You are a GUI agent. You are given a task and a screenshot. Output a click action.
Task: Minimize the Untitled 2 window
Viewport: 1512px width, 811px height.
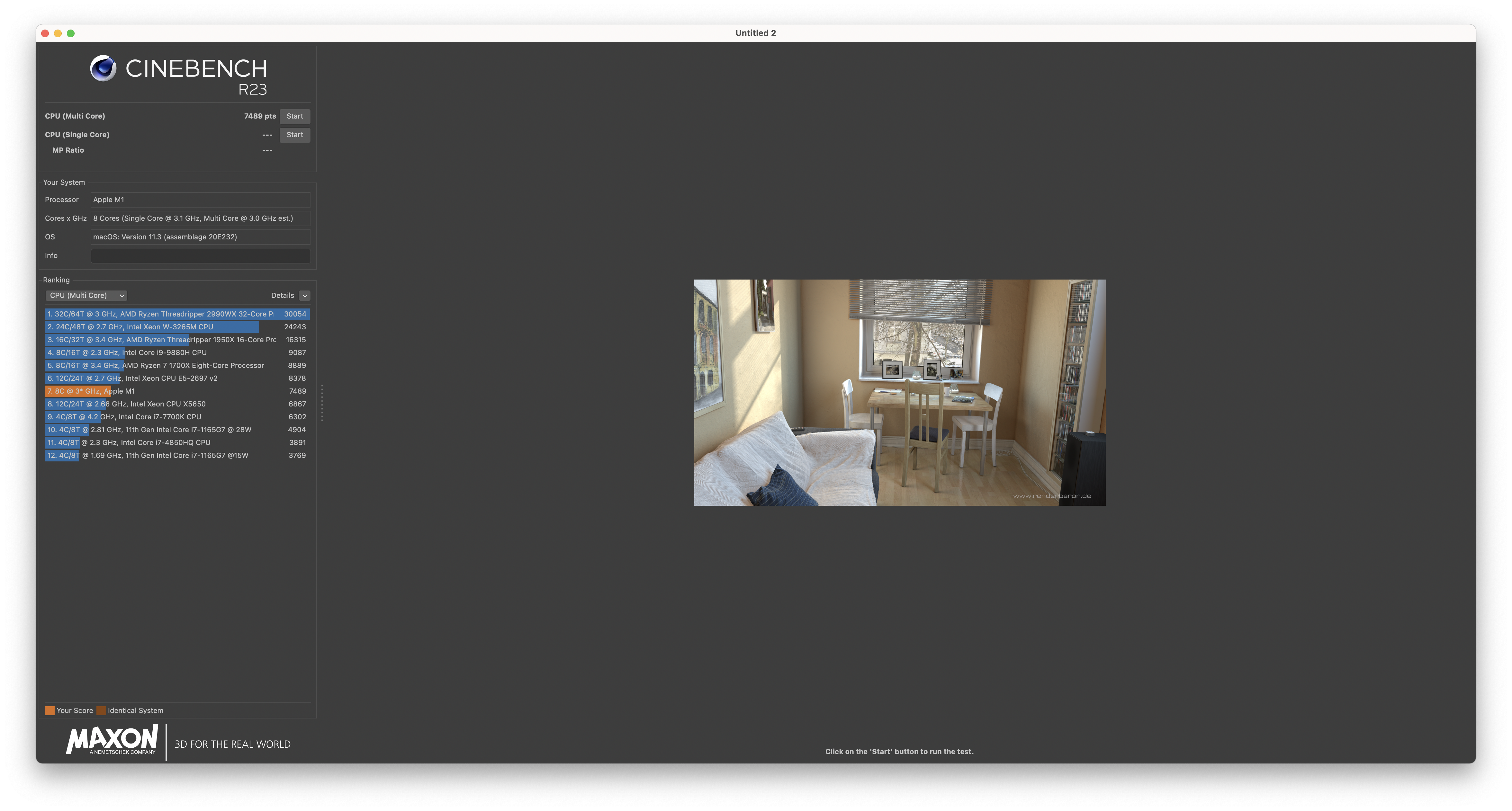tap(58, 33)
